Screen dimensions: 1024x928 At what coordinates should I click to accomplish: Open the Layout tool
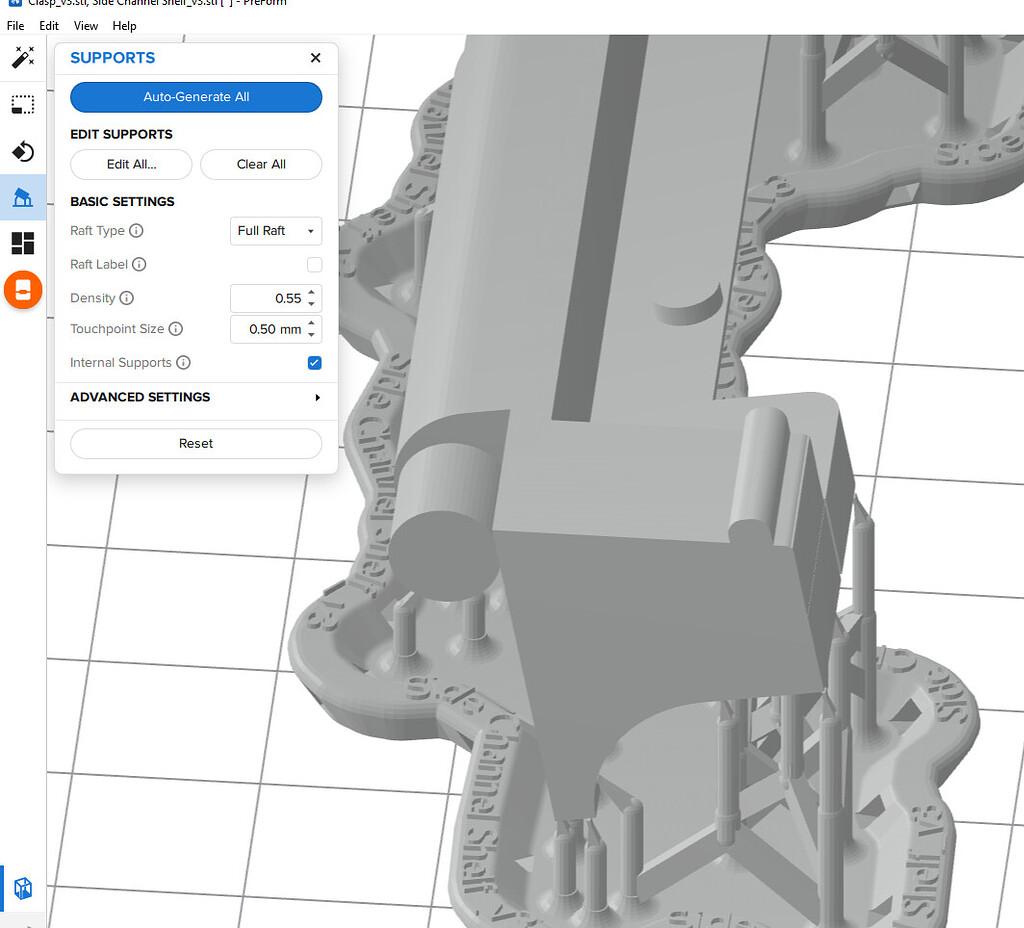coord(23,243)
